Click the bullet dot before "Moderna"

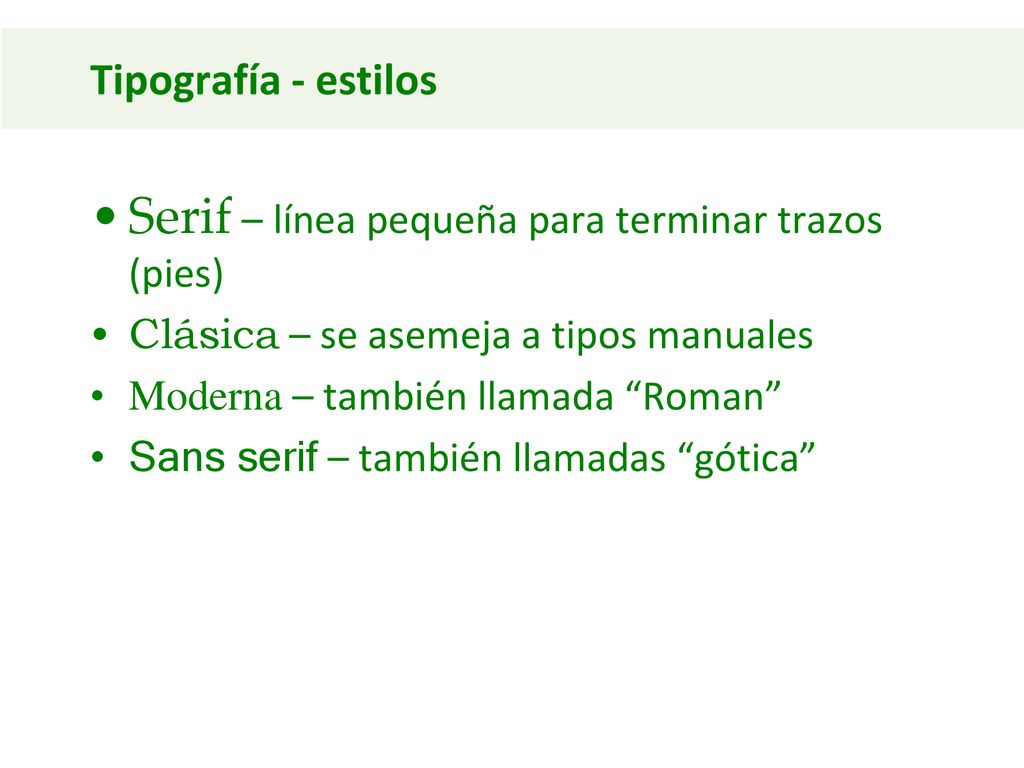[x=98, y=396]
